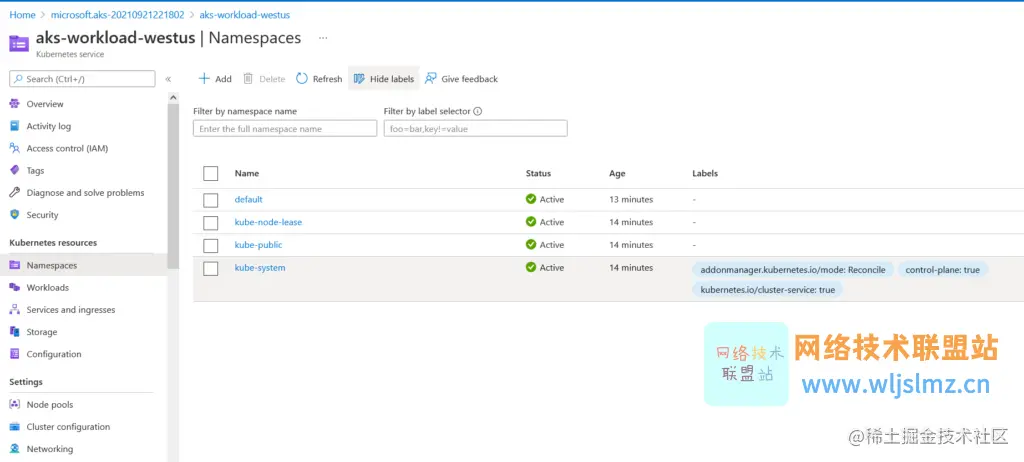Viewport: 1024px width, 462px height.
Task: Click the Namespaces icon in the sidebar
Action: coord(14,265)
